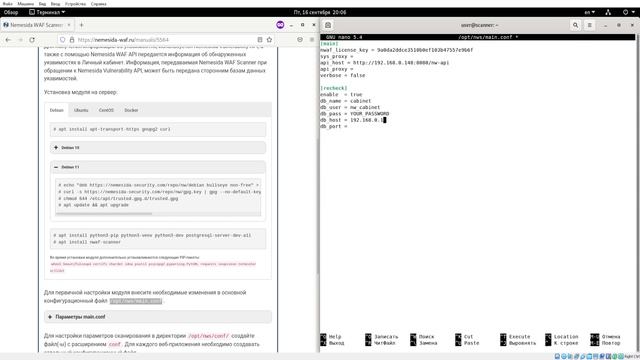This screenshot has height=360, width=640.
Task: Open the Терминал application menu dropdown
Action: 47,12
